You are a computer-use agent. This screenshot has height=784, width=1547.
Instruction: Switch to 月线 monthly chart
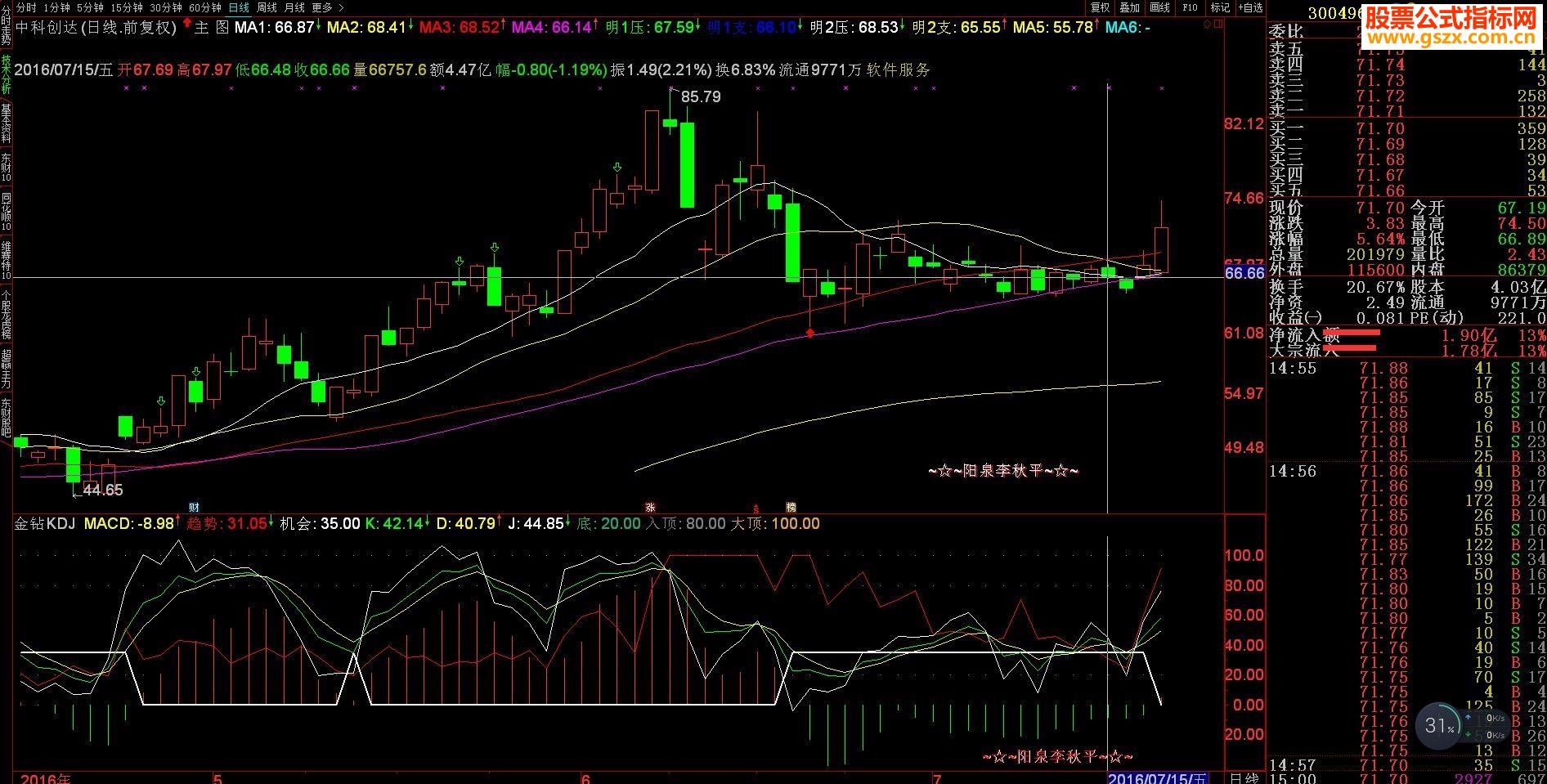point(294,7)
